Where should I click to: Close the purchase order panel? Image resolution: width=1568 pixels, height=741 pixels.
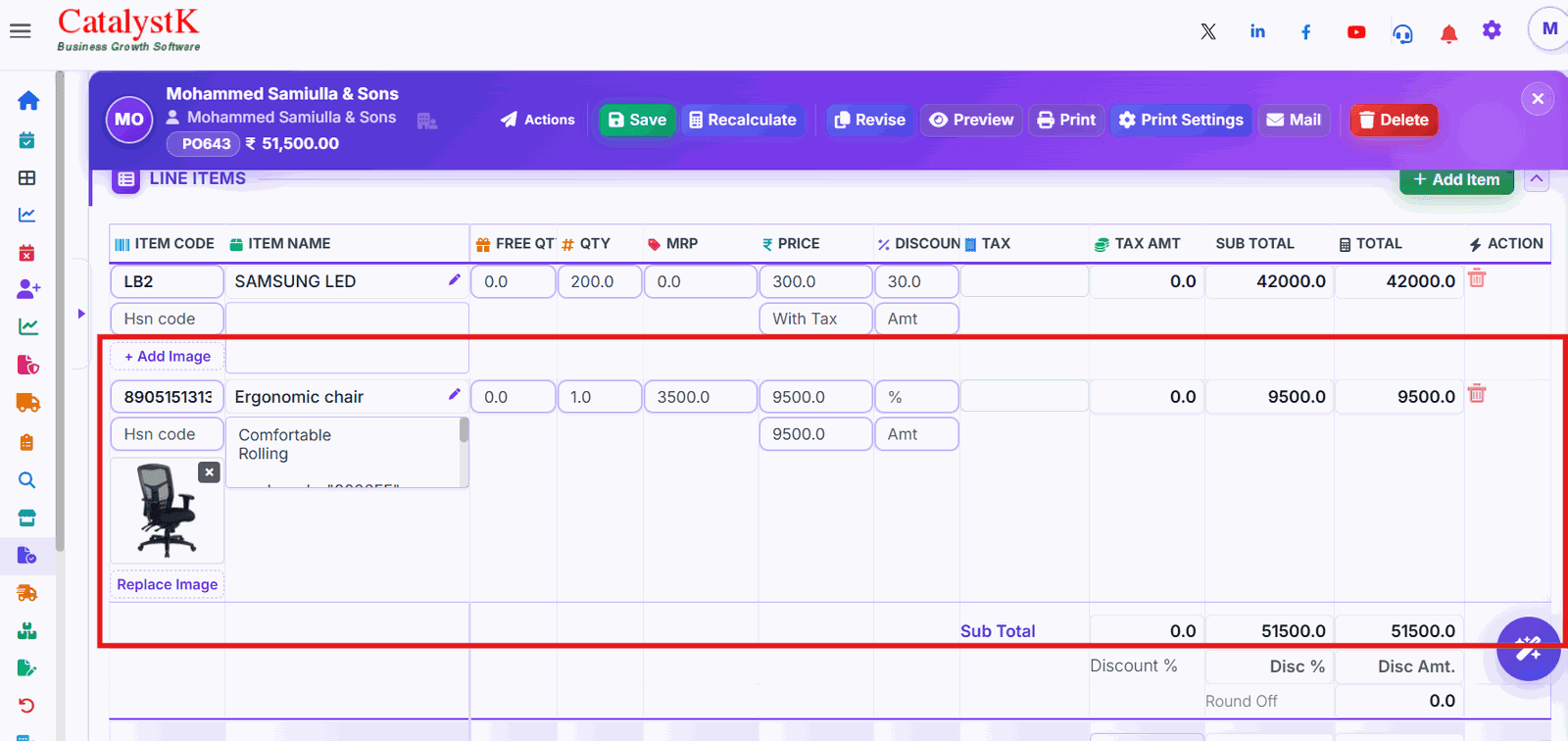[x=1538, y=98]
